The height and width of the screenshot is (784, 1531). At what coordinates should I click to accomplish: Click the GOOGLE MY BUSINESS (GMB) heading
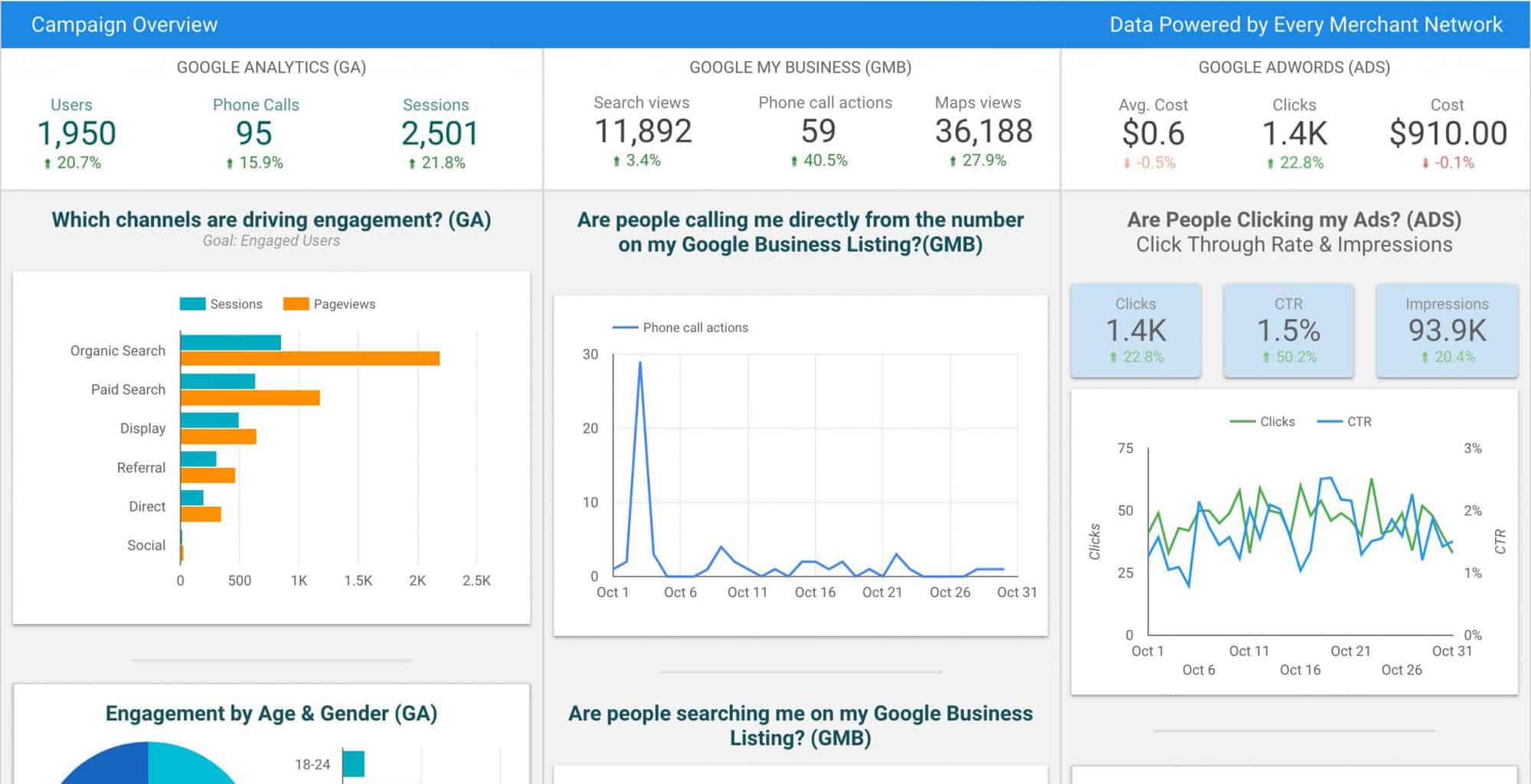(800, 67)
